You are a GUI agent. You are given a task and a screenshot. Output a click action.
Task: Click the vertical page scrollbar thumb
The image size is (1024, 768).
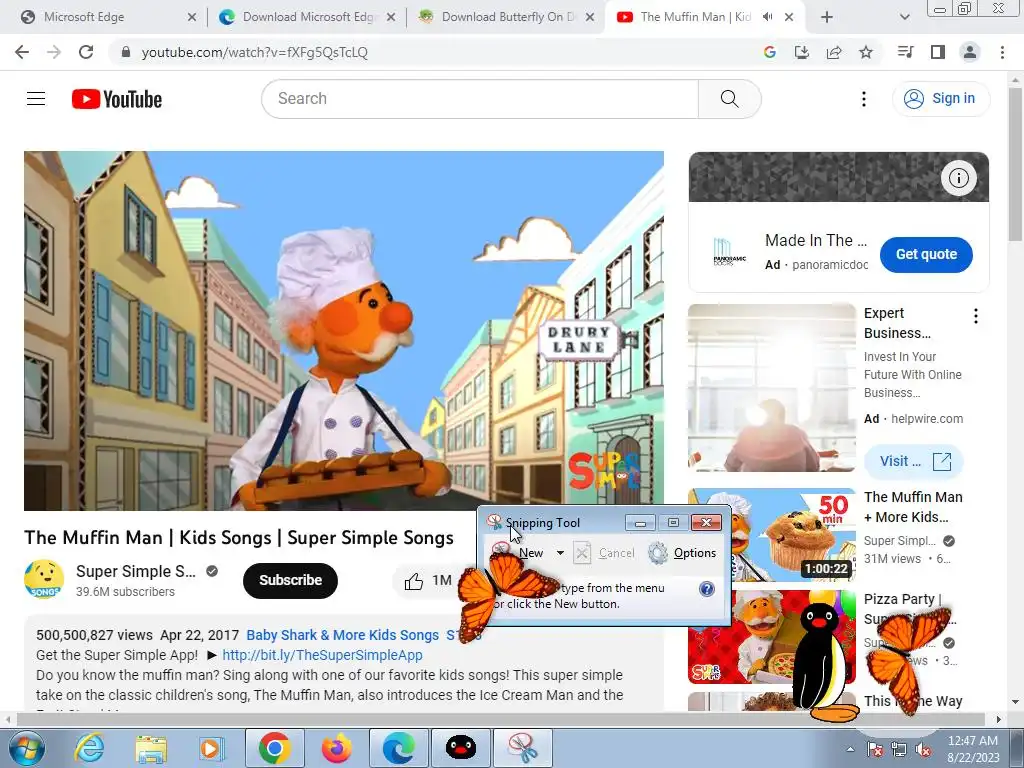(x=1016, y=163)
